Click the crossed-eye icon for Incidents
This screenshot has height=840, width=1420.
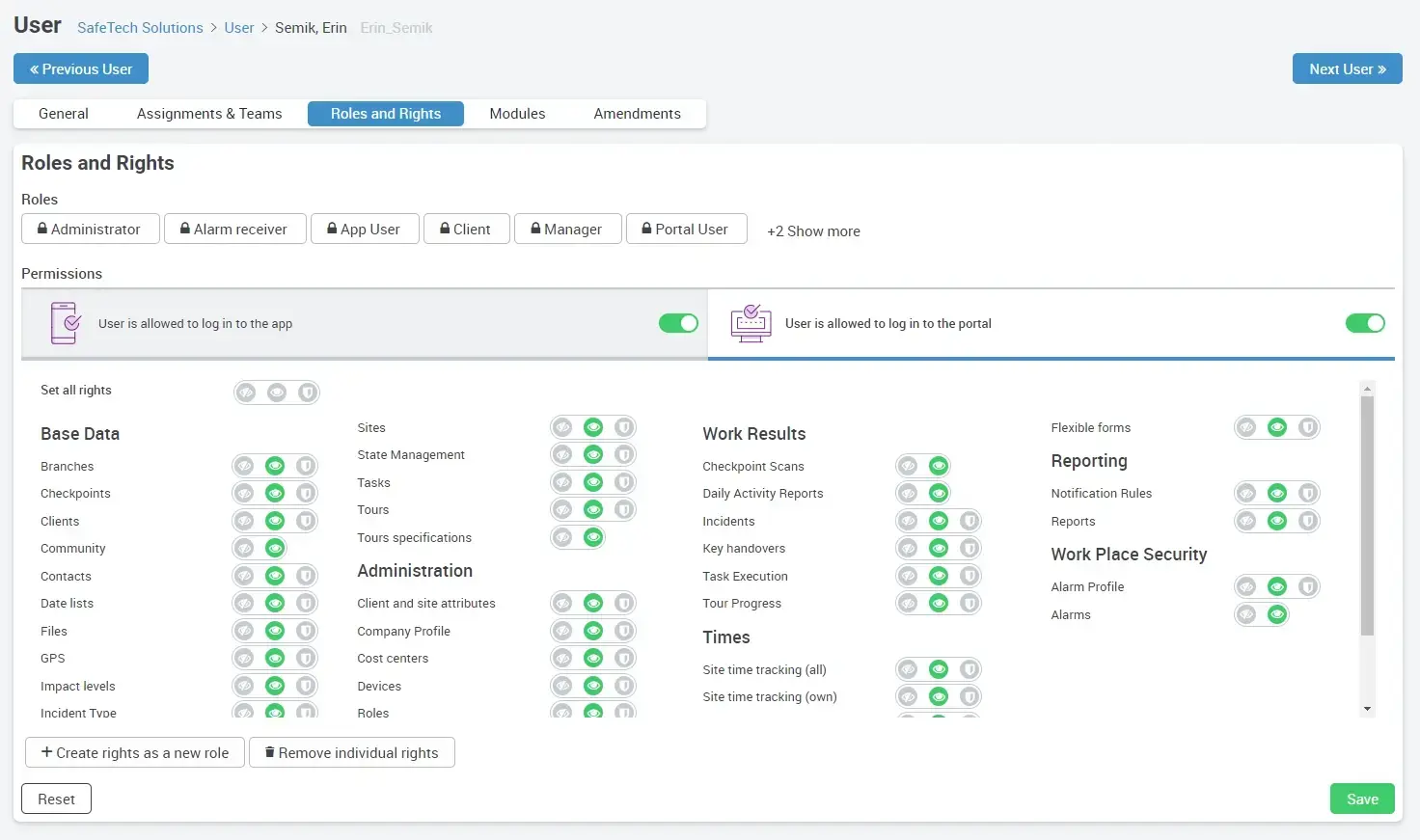pos(908,522)
